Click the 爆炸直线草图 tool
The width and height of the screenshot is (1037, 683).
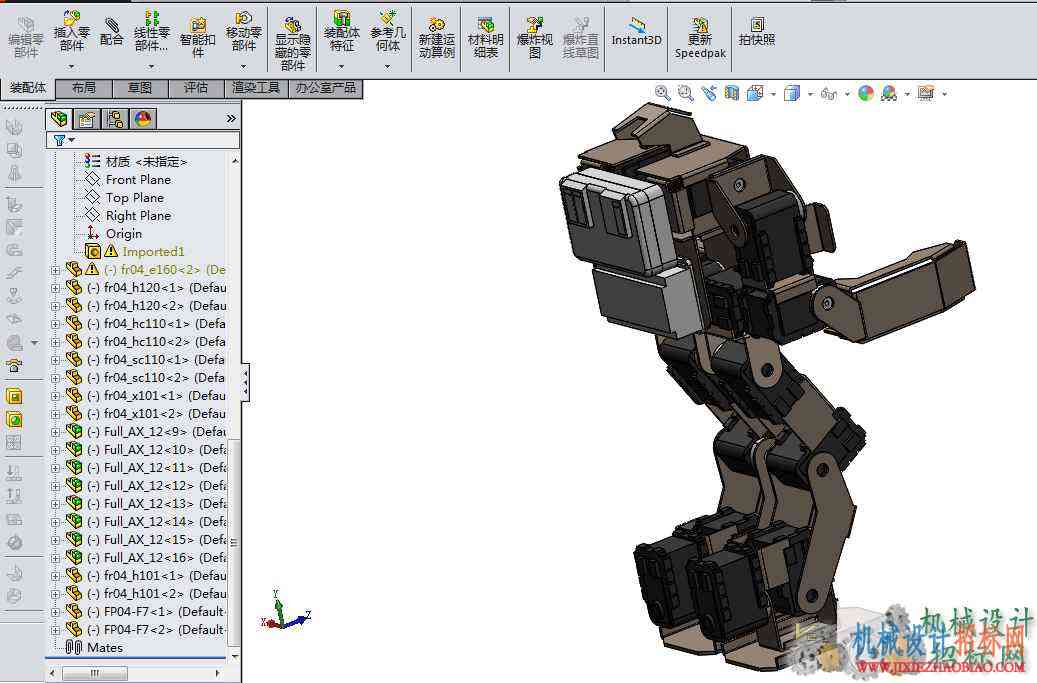pyautogui.click(x=580, y=38)
